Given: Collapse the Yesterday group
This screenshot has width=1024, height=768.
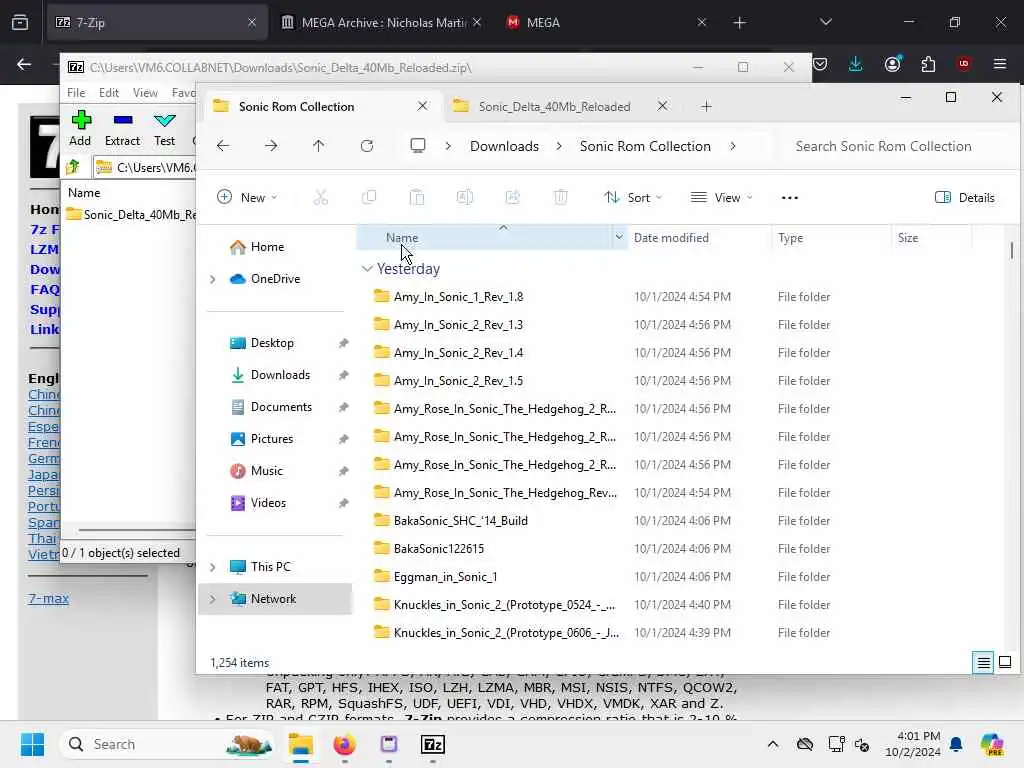Looking at the screenshot, I should (x=367, y=268).
